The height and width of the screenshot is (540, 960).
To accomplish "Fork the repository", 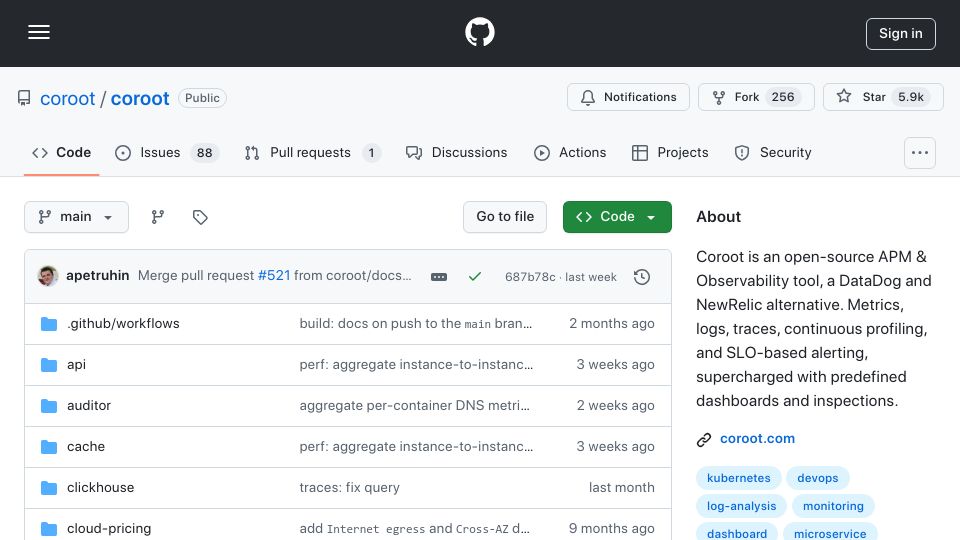I will pyautogui.click(x=756, y=97).
